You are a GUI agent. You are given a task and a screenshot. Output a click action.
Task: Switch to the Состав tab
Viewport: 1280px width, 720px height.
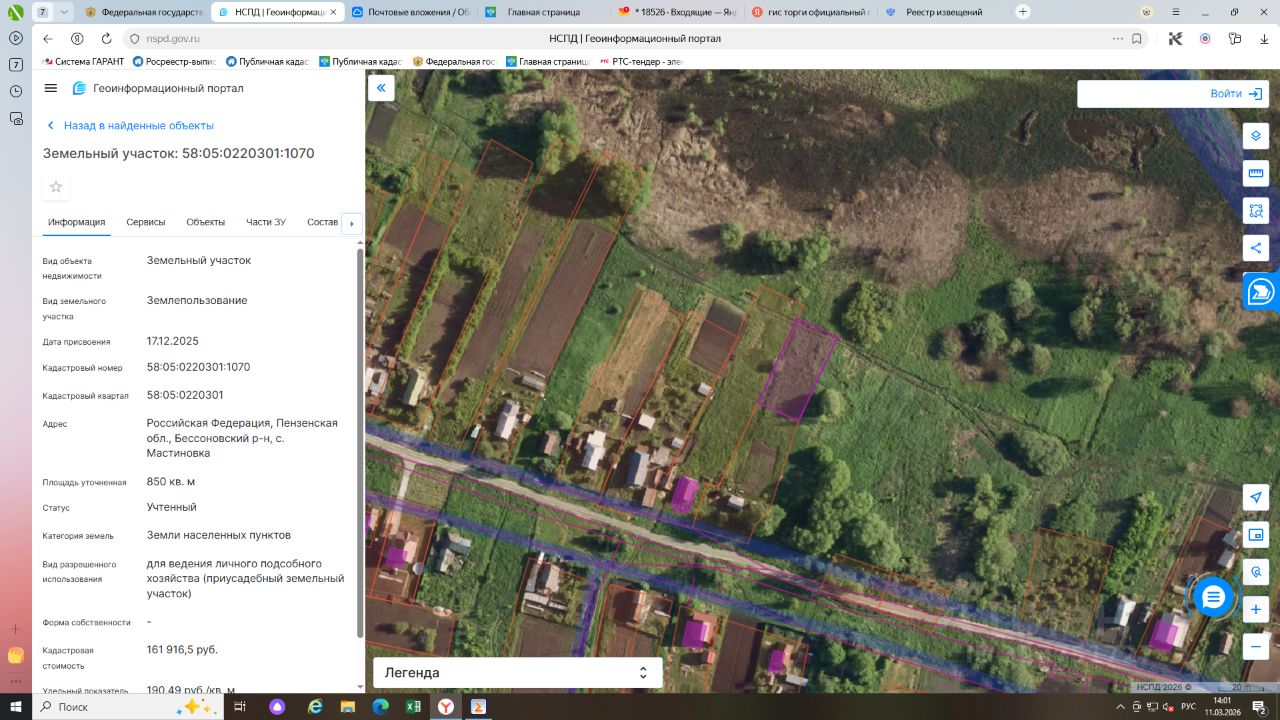[323, 222]
